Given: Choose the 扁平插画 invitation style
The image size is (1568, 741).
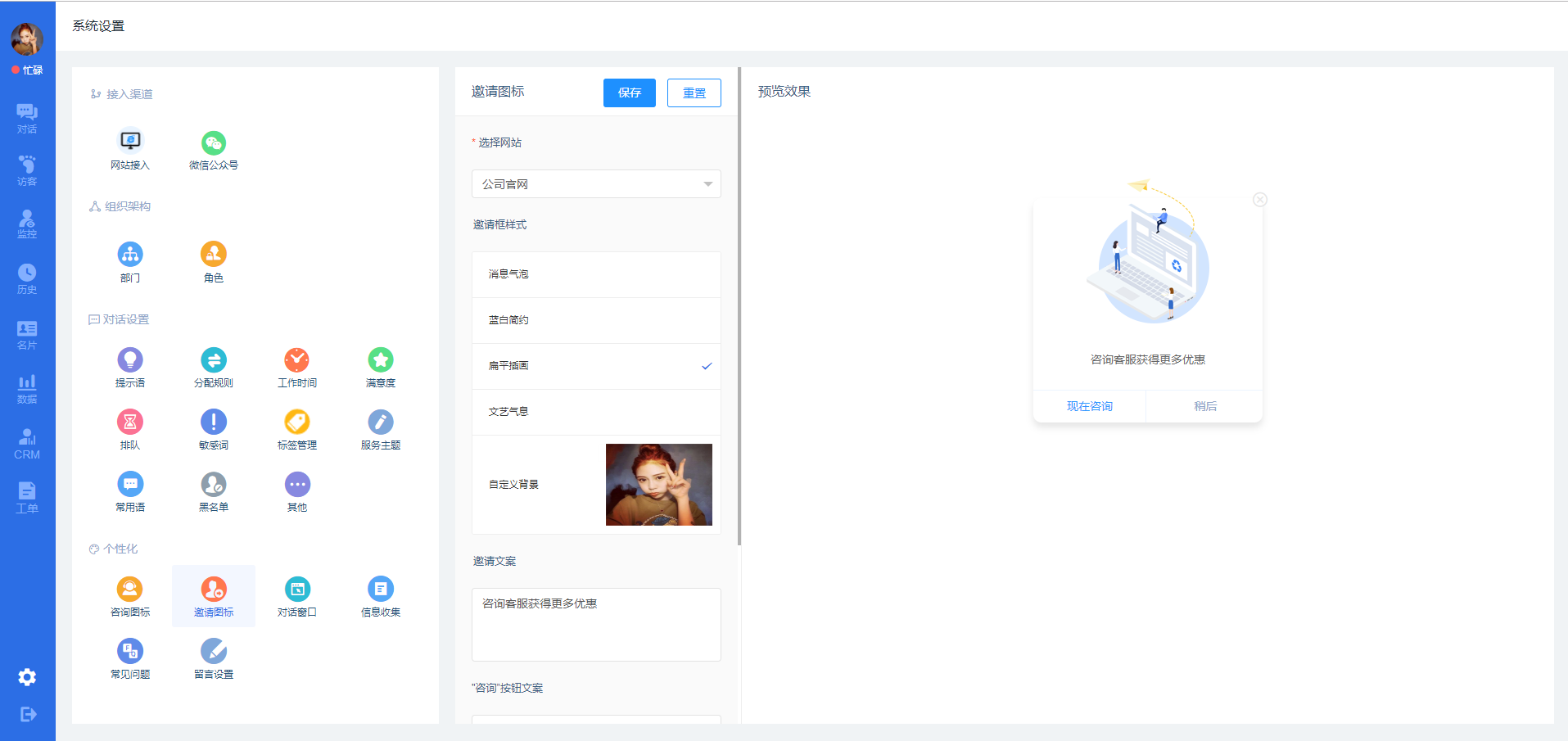Looking at the screenshot, I should click(596, 366).
